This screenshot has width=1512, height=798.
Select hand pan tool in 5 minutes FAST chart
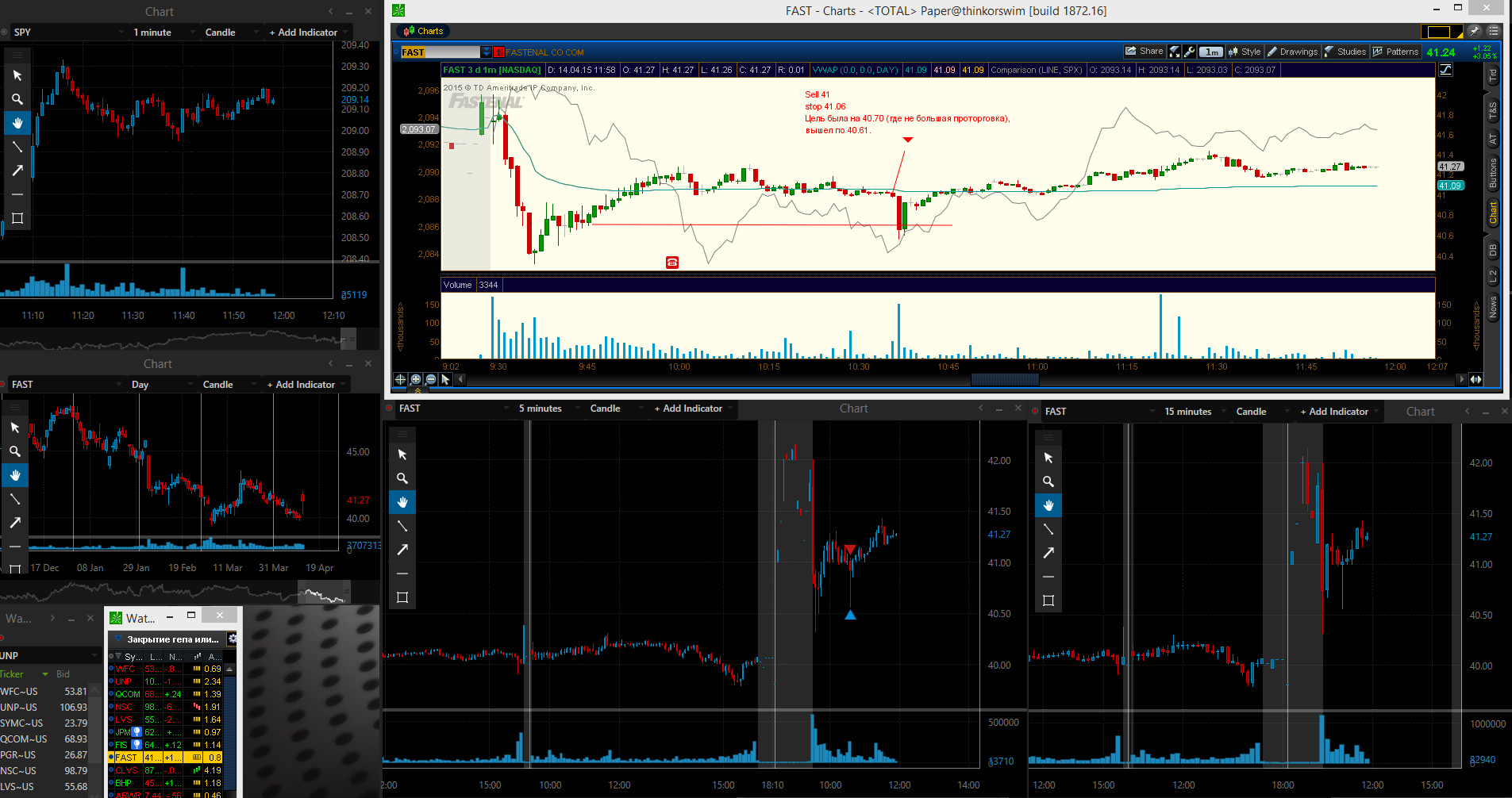[x=402, y=502]
